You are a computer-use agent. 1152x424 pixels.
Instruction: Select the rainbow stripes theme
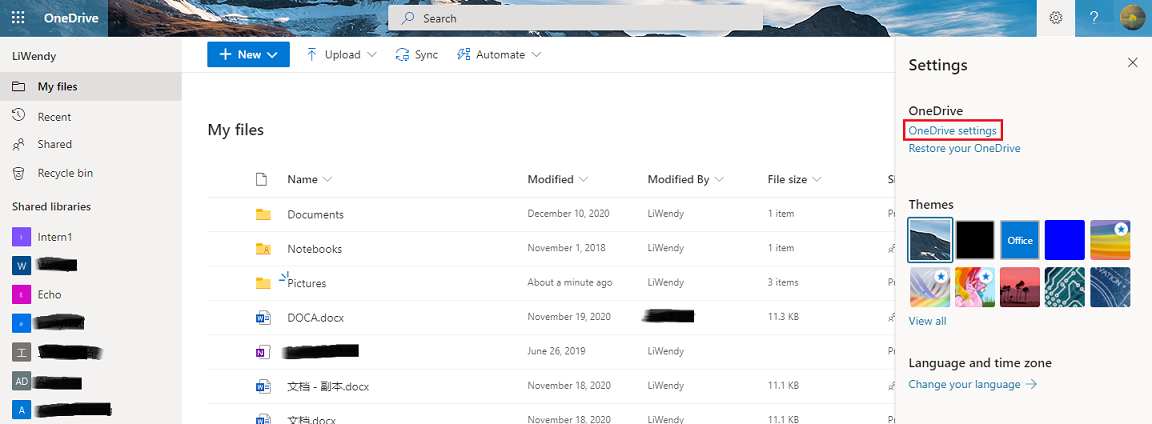click(x=1109, y=240)
